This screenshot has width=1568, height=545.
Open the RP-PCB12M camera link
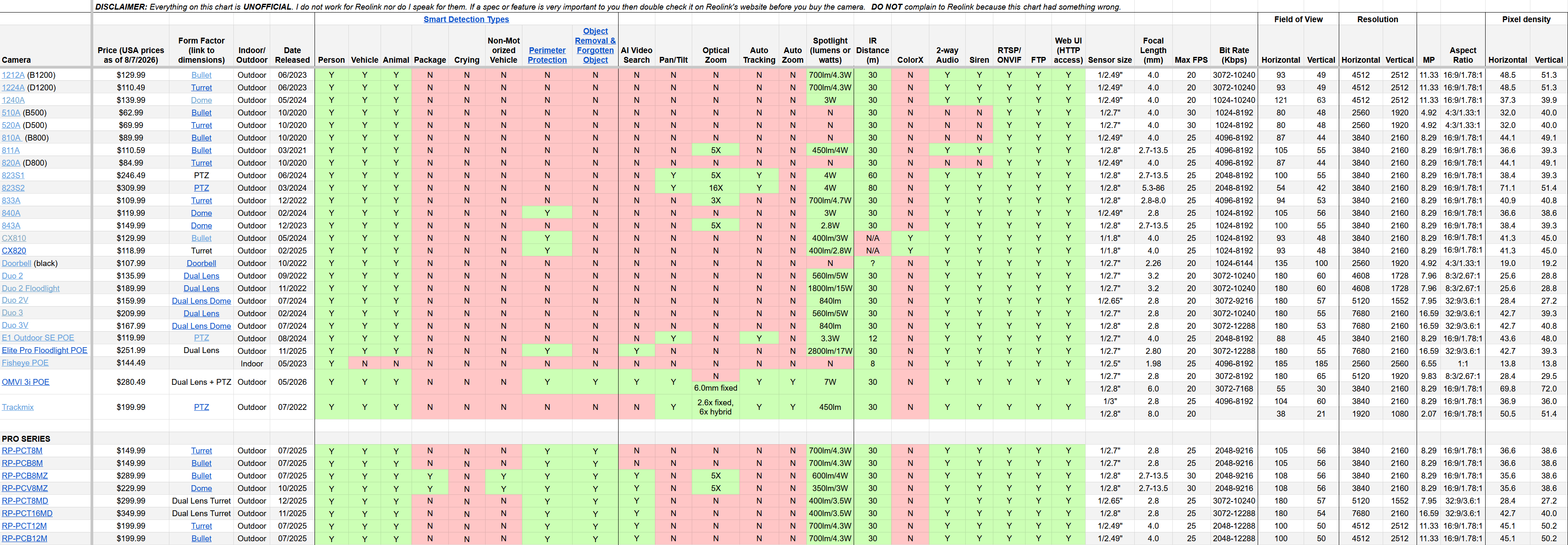point(24,539)
